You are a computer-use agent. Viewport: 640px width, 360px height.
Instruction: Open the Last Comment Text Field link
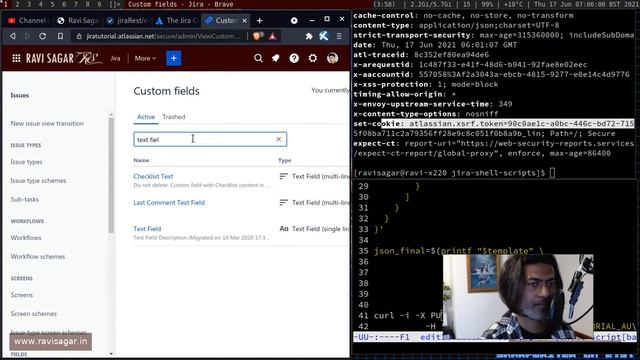pos(169,202)
